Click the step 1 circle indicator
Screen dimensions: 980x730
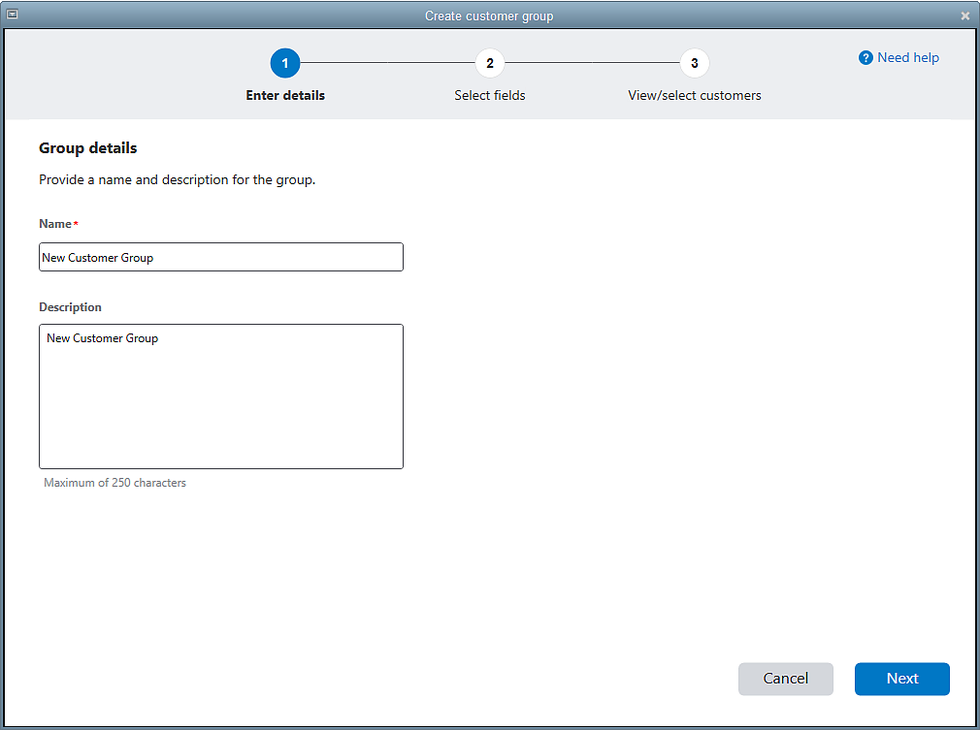tap(285, 63)
